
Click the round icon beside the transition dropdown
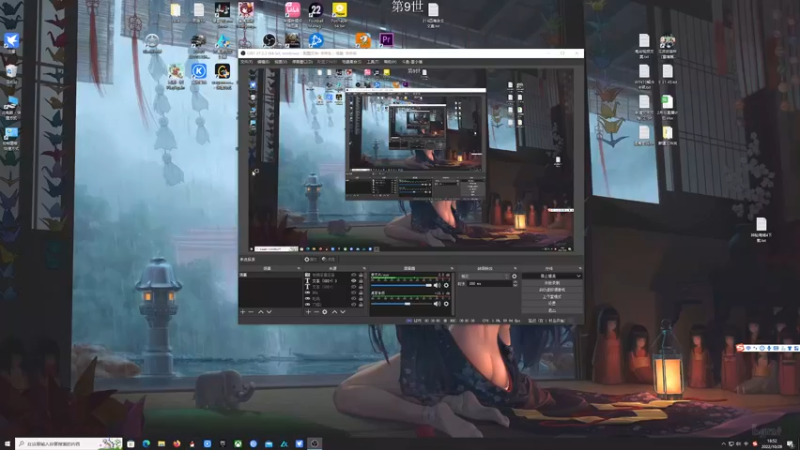click(x=514, y=277)
